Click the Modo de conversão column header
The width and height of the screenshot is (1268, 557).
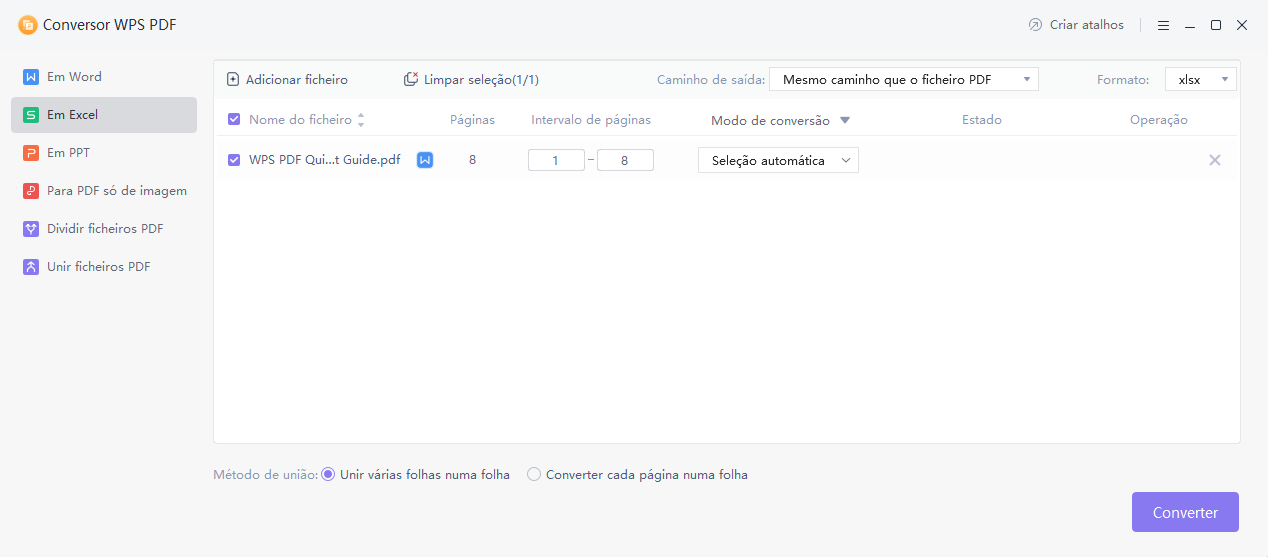pyautogui.click(x=770, y=120)
